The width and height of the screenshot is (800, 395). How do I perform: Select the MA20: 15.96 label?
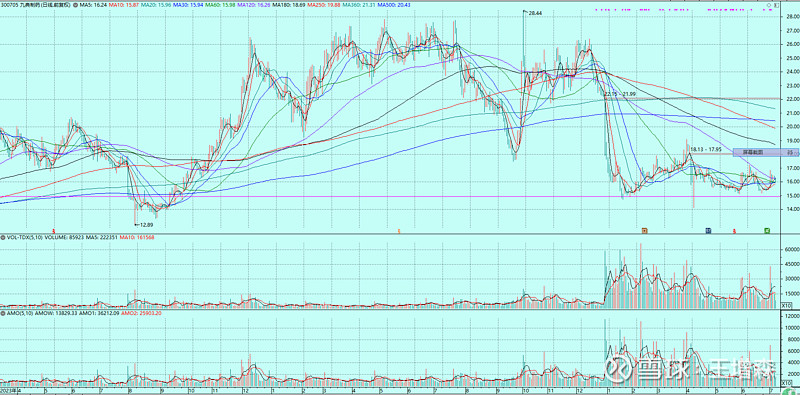pyautogui.click(x=157, y=5)
